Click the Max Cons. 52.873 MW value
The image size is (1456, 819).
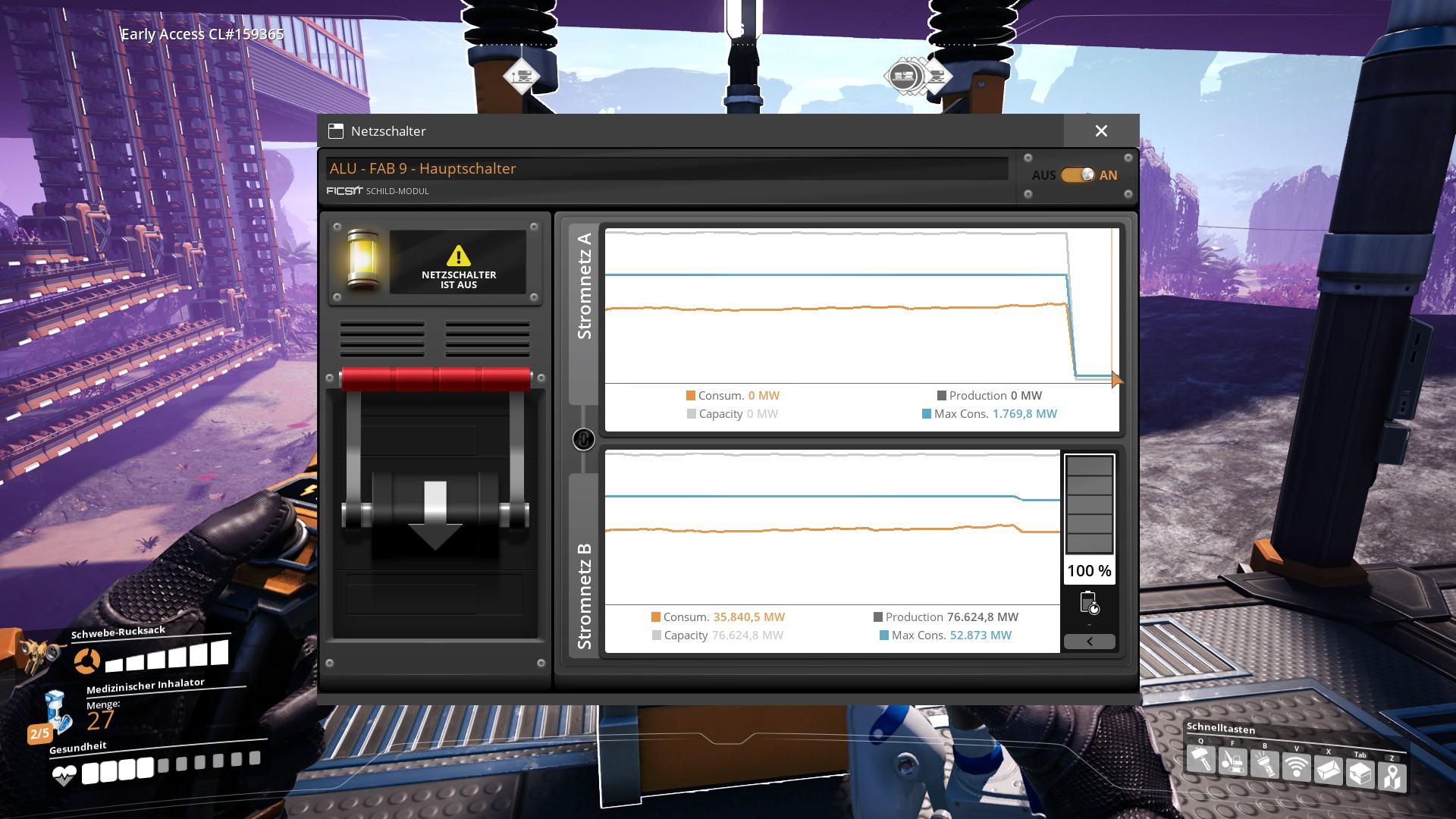click(x=981, y=635)
